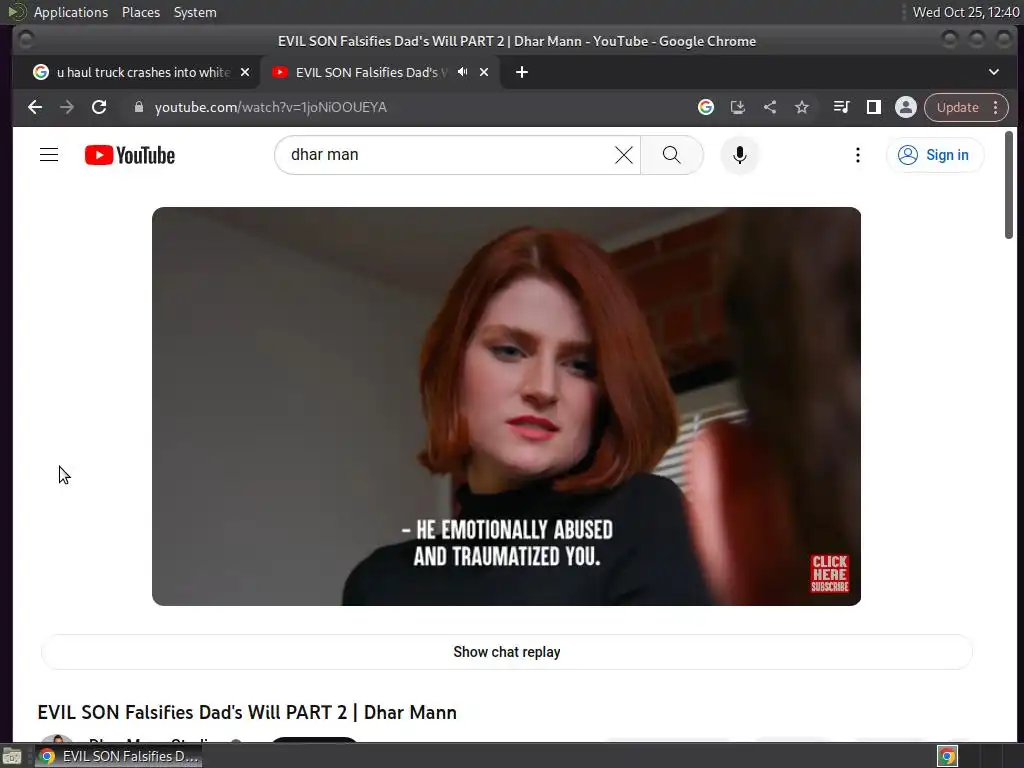Reload the YouTube page
This screenshot has height=768, width=1024.
point(99,107)
